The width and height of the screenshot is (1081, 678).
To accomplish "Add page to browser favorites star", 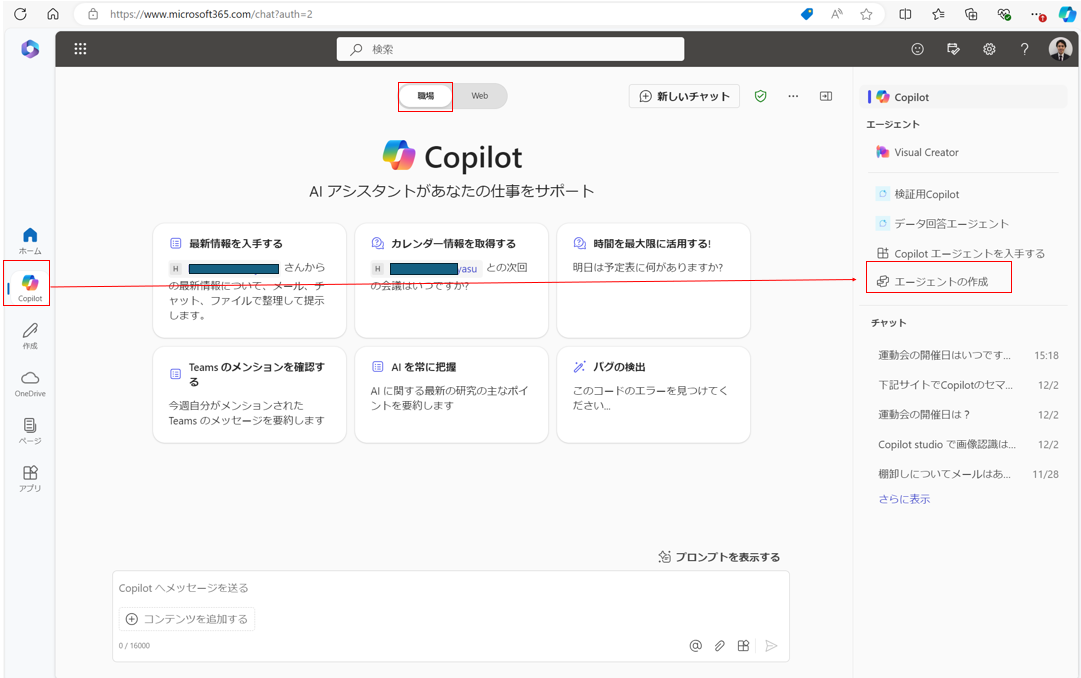I will click(867, 14).
